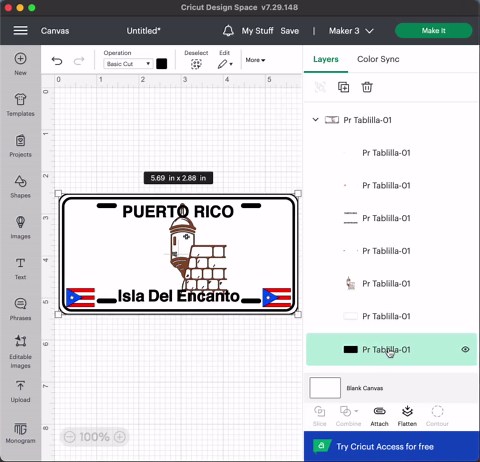Click the Undo arrow
The width and height of the screenshot is (480, 462).
click(57, 61)
